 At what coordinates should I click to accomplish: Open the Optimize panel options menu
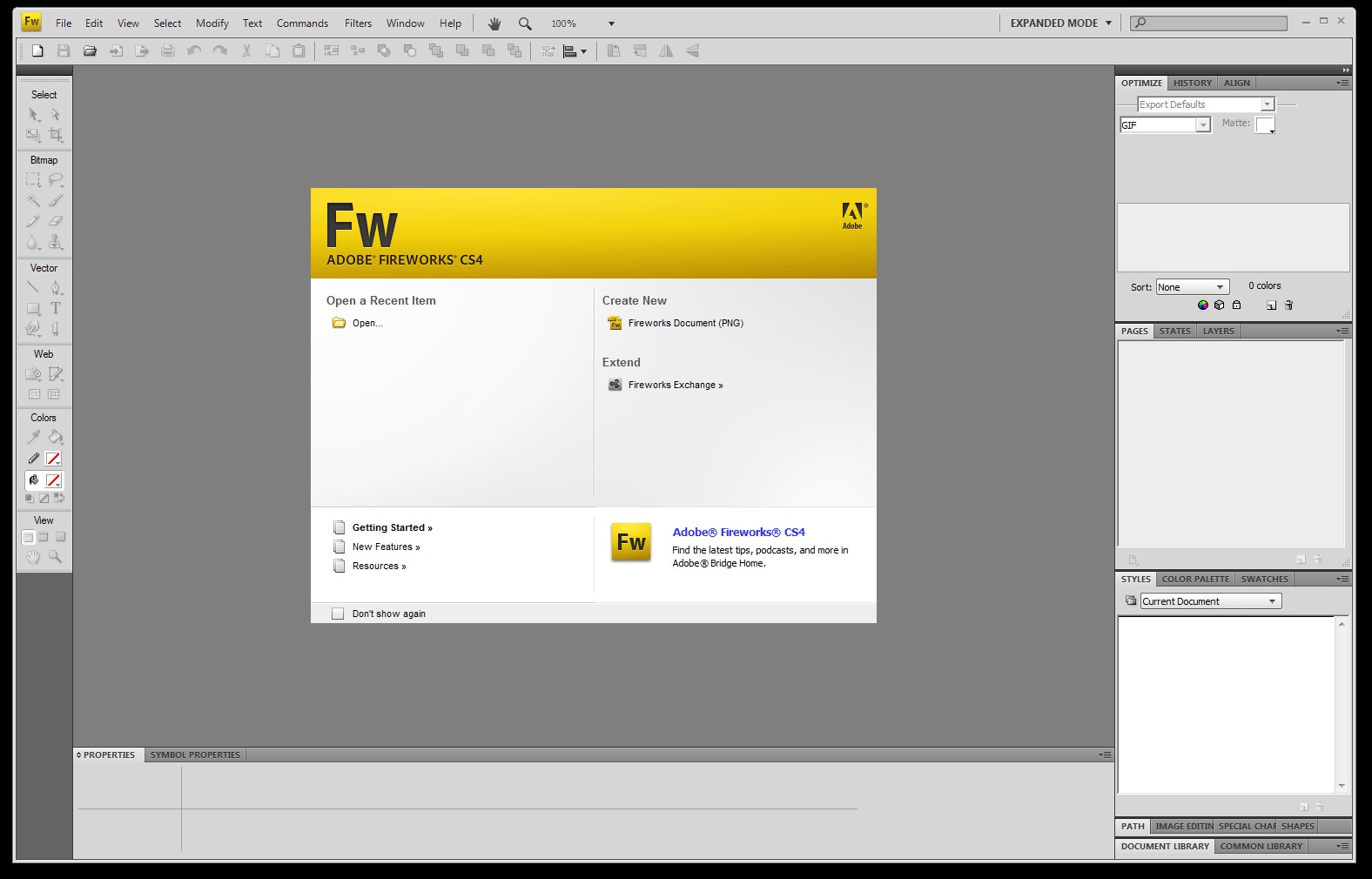click(1343, 84)
